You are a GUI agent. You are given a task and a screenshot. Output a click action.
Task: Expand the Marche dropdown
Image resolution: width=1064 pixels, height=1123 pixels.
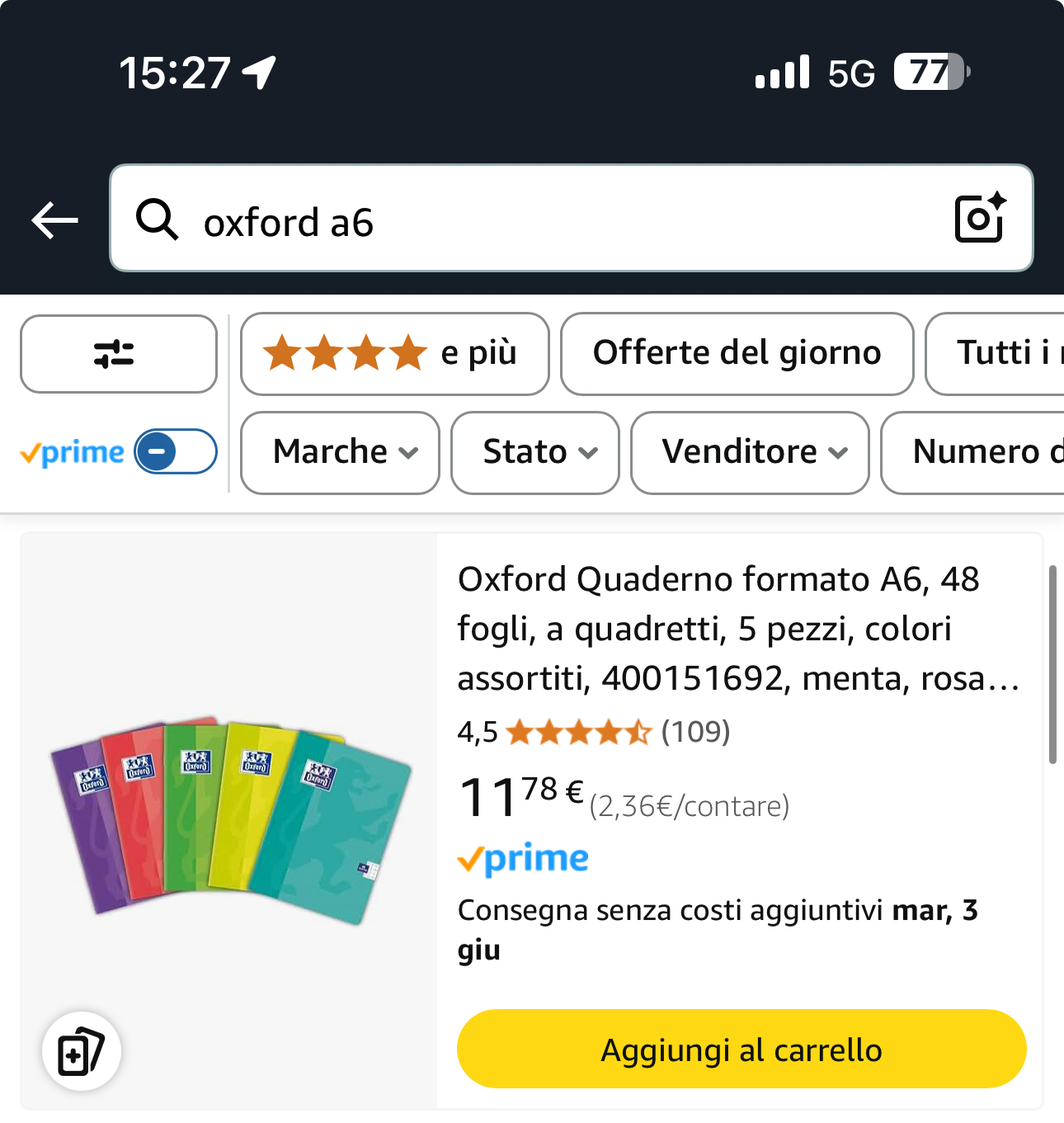[x=340, y=452]
